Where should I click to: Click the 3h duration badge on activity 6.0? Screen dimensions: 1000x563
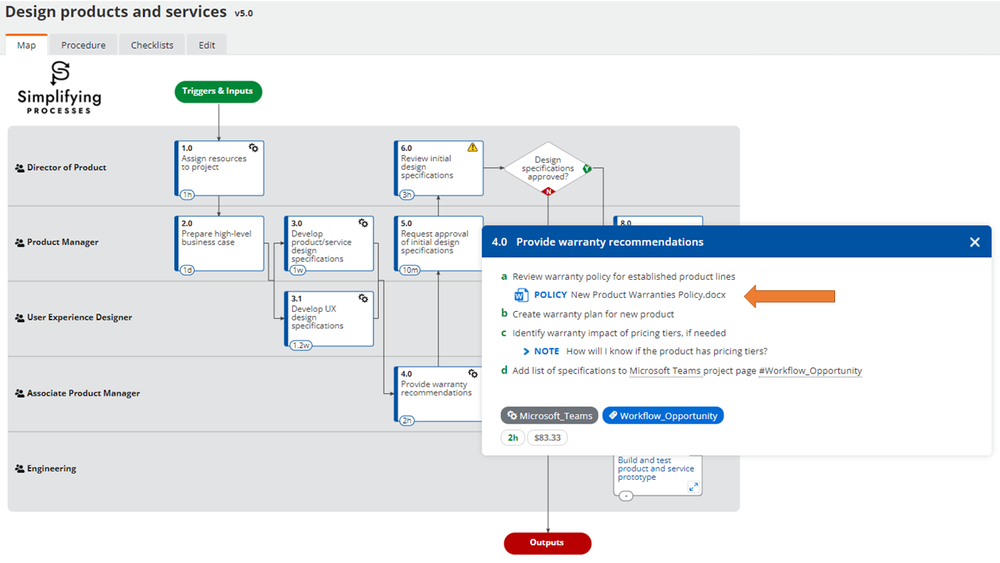(407, 194)
